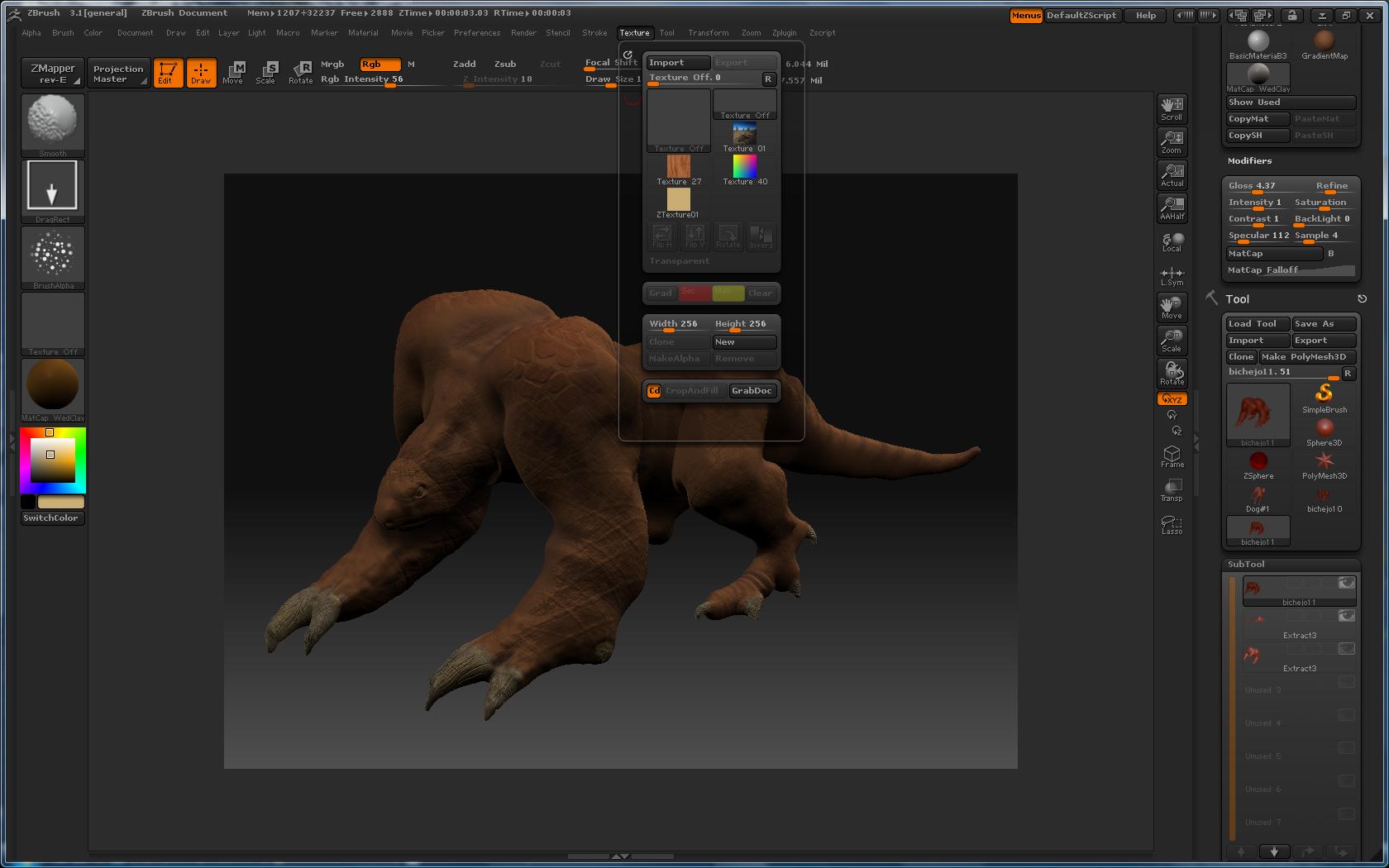Screen dimensions: 1389x868
Task: Click the GrabDoc button
Action: point(752,391)
